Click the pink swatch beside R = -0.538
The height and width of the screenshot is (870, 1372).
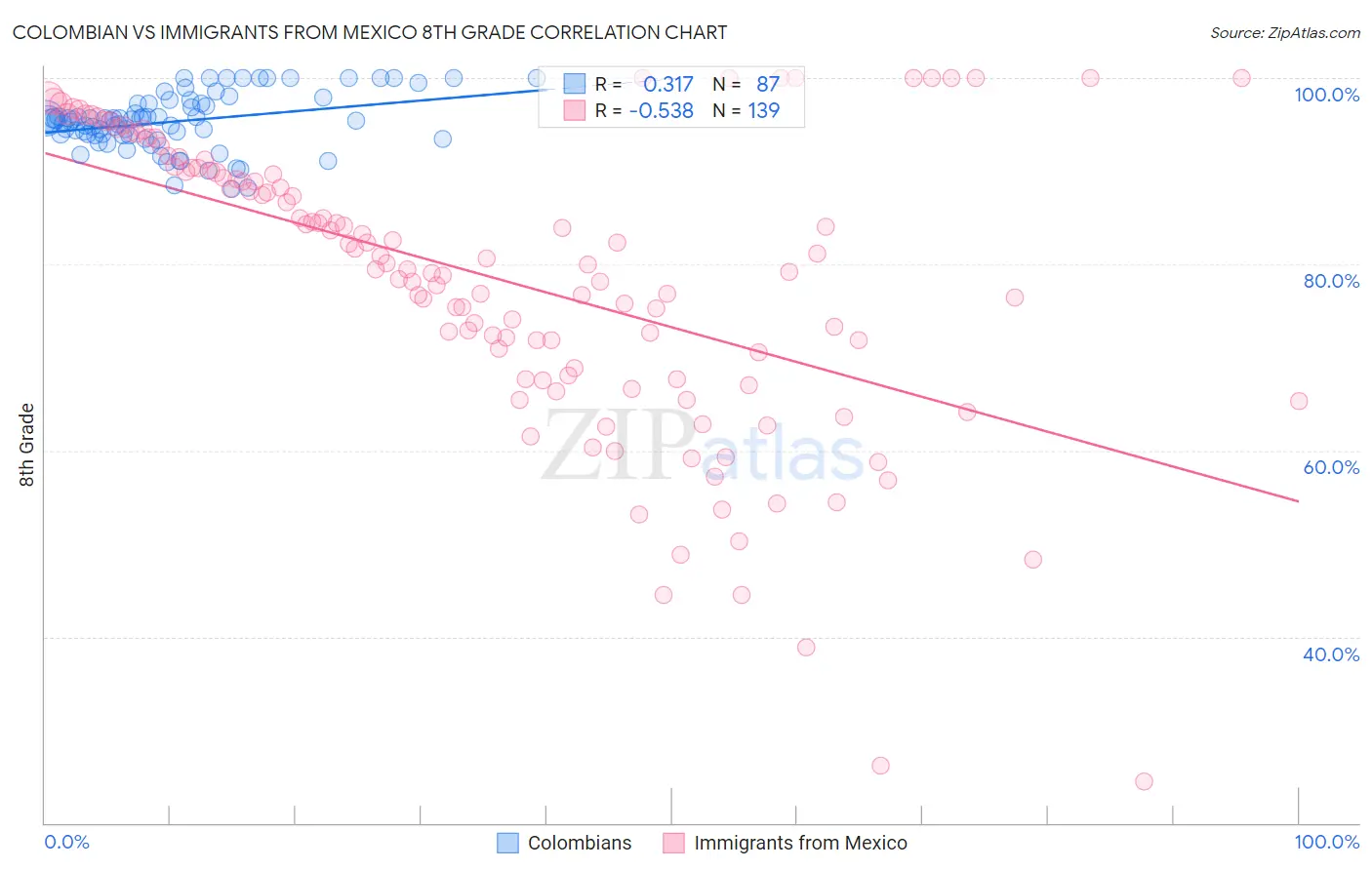pos(575,110)
